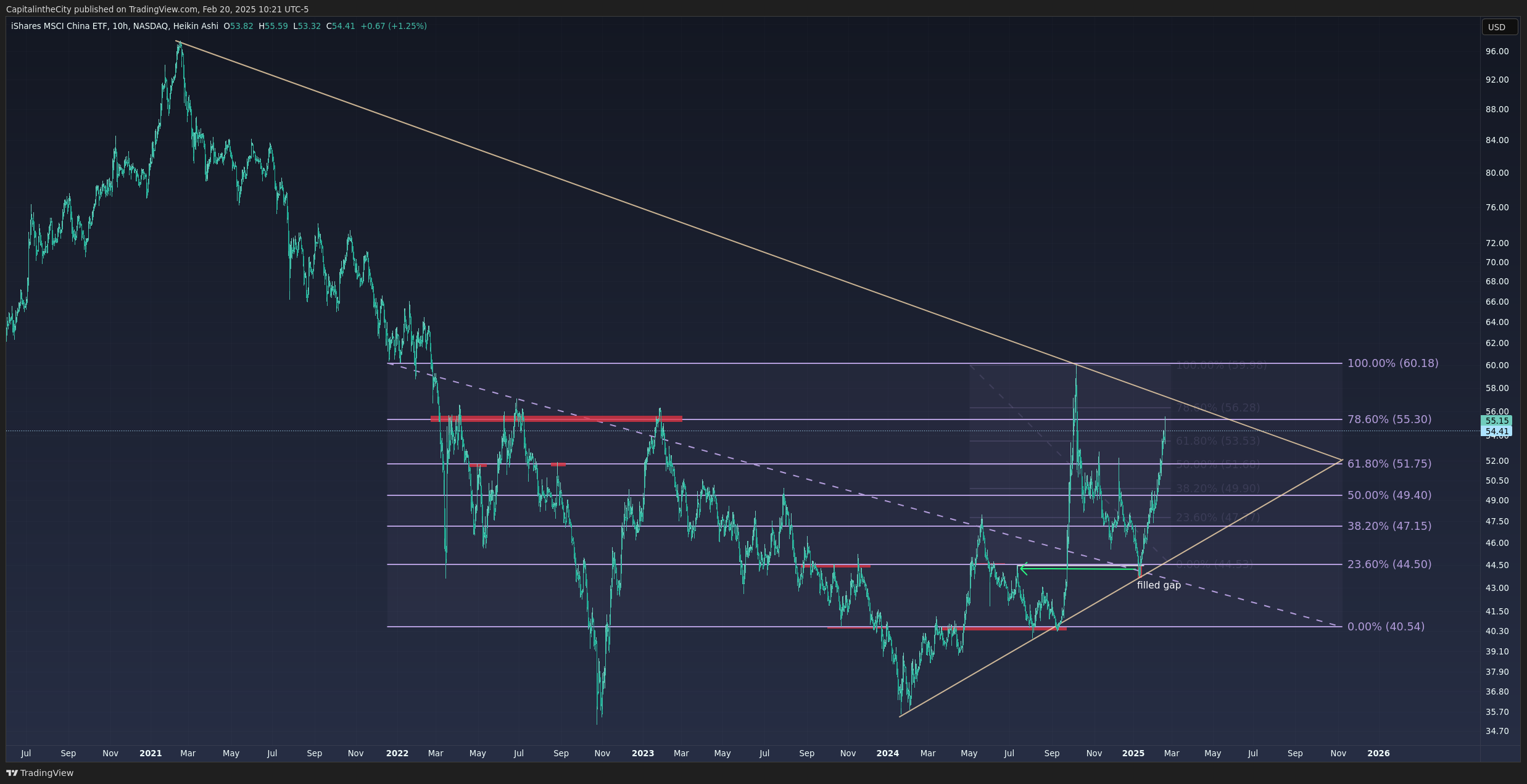Click the 2021 time axis label
1527x784 pixels.
[151, 753]
